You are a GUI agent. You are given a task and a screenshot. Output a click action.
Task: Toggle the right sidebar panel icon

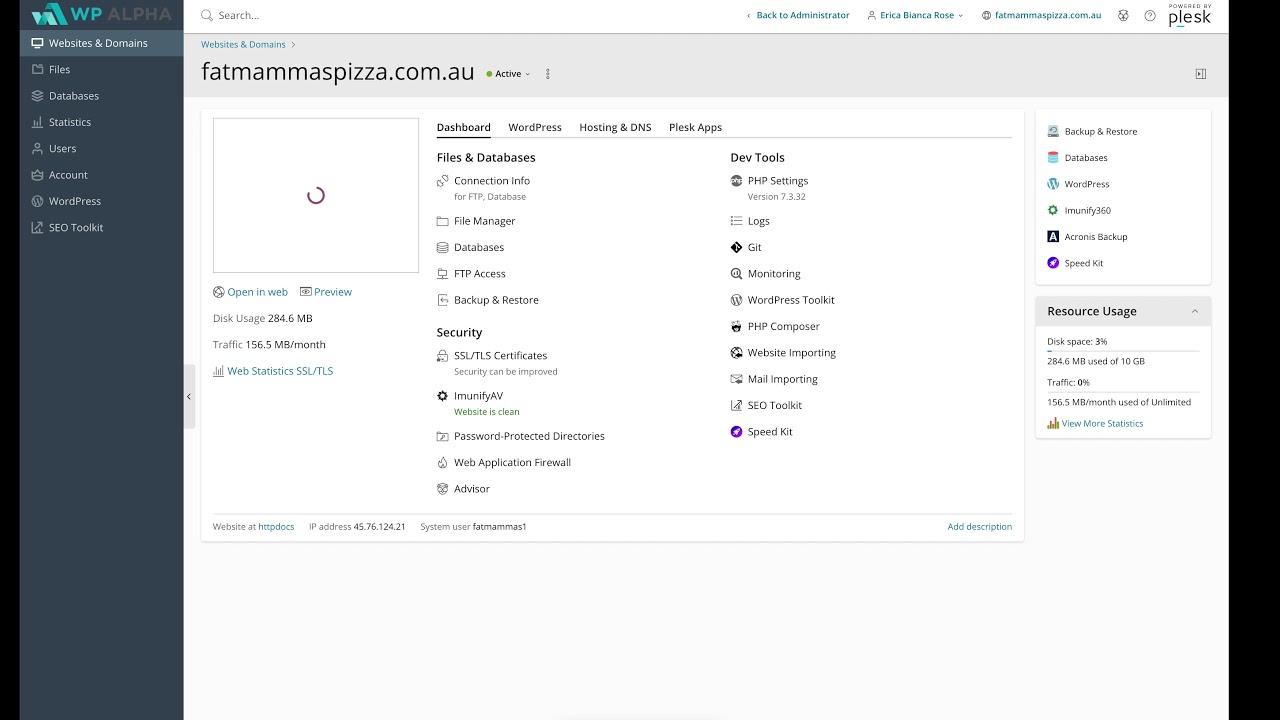[x=1201, y=74]
